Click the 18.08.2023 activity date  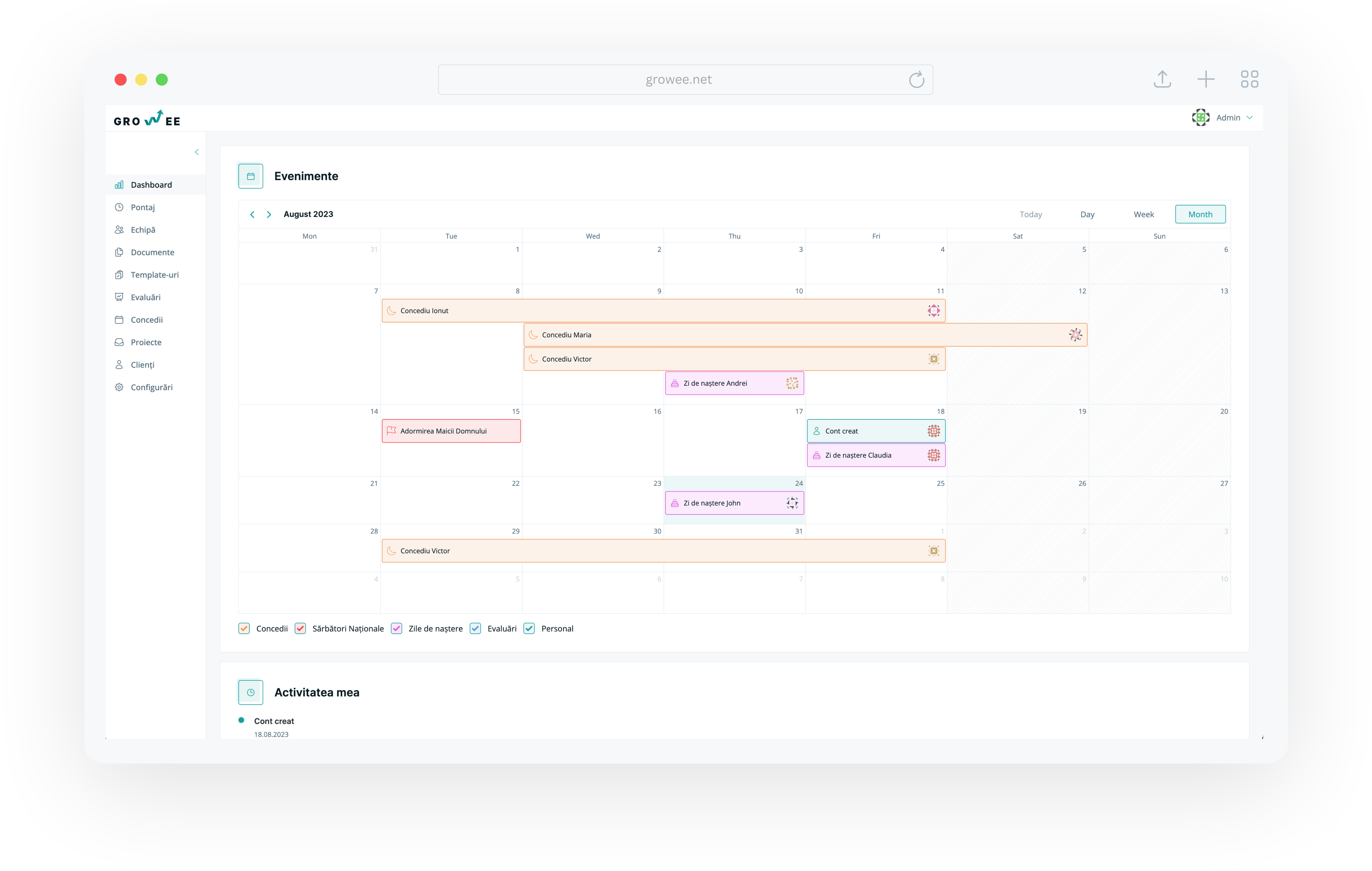coord(271,735)
